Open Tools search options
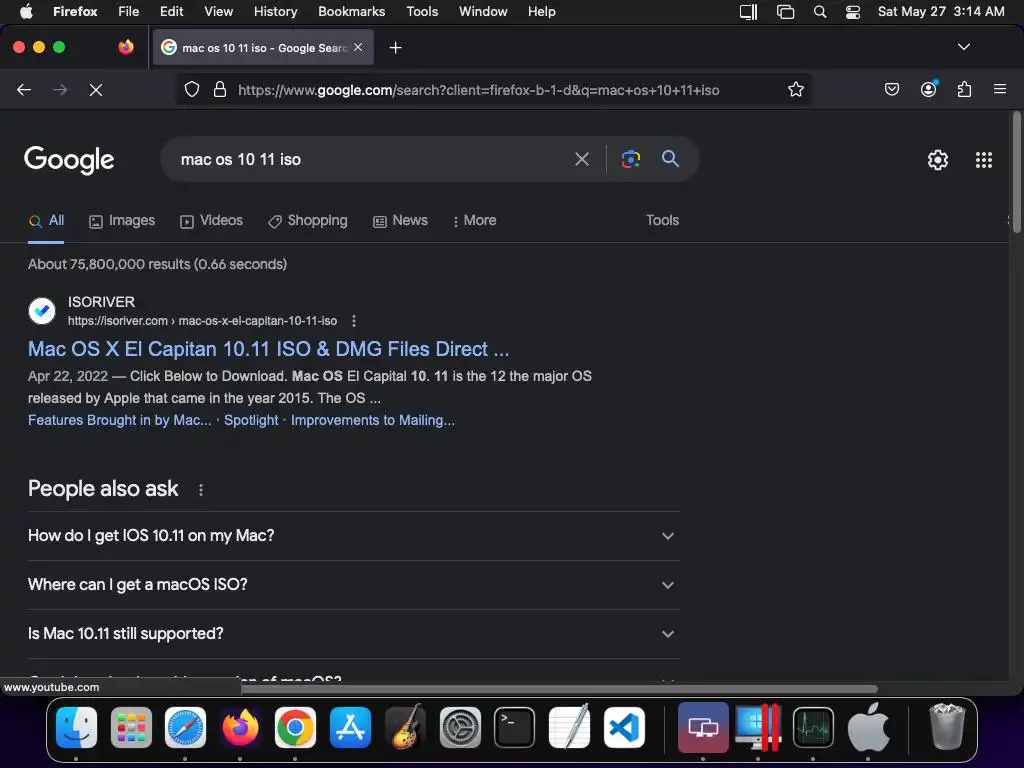 click(662, 221)
